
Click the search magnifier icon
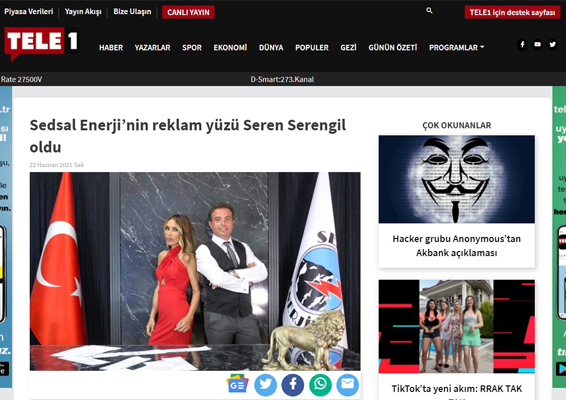pyautogui.click(x=429, y=10)
